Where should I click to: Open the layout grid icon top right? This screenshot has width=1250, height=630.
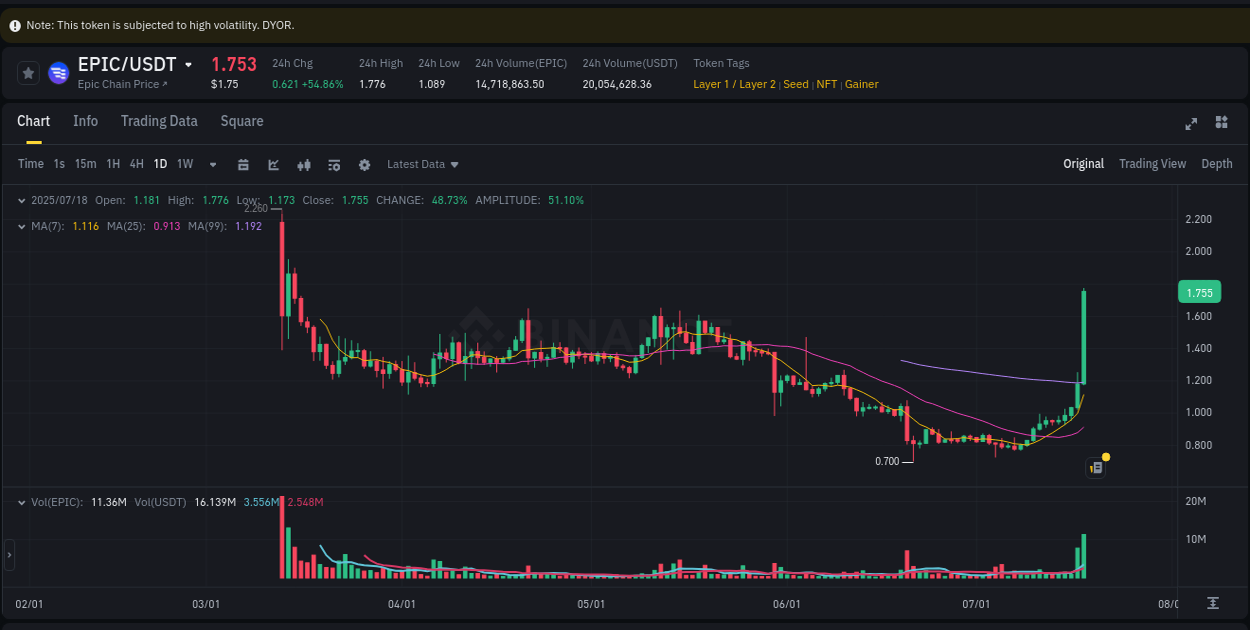pos(1221,123)
